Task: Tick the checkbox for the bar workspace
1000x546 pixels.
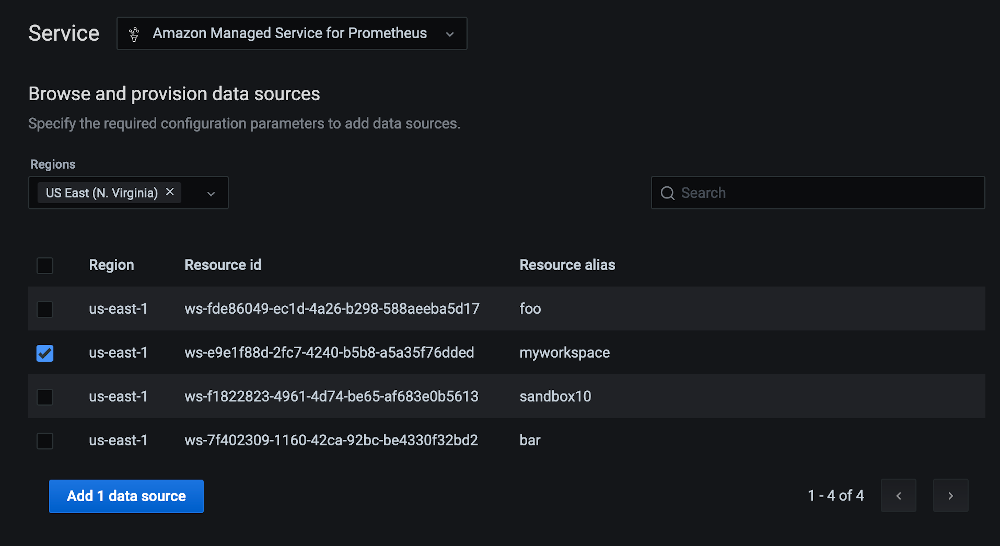Action: (x=45, y=441)
